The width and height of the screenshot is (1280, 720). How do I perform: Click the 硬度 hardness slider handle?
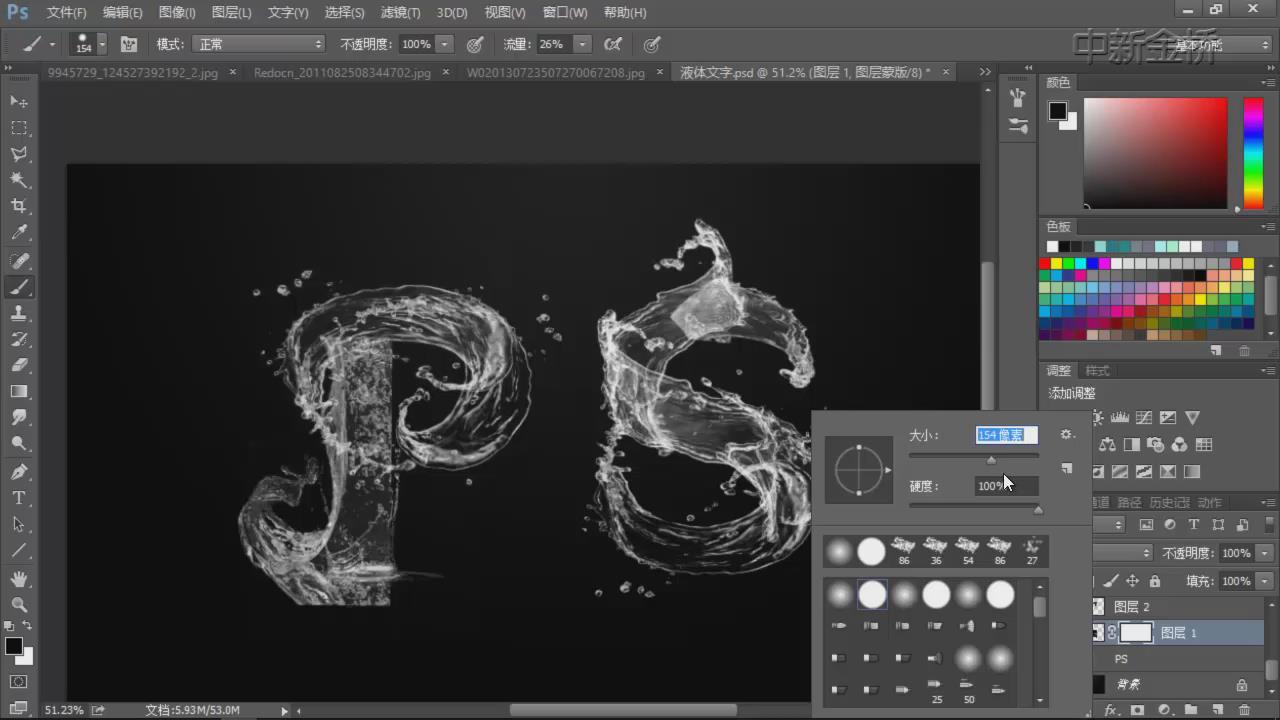coord(1038,510)
